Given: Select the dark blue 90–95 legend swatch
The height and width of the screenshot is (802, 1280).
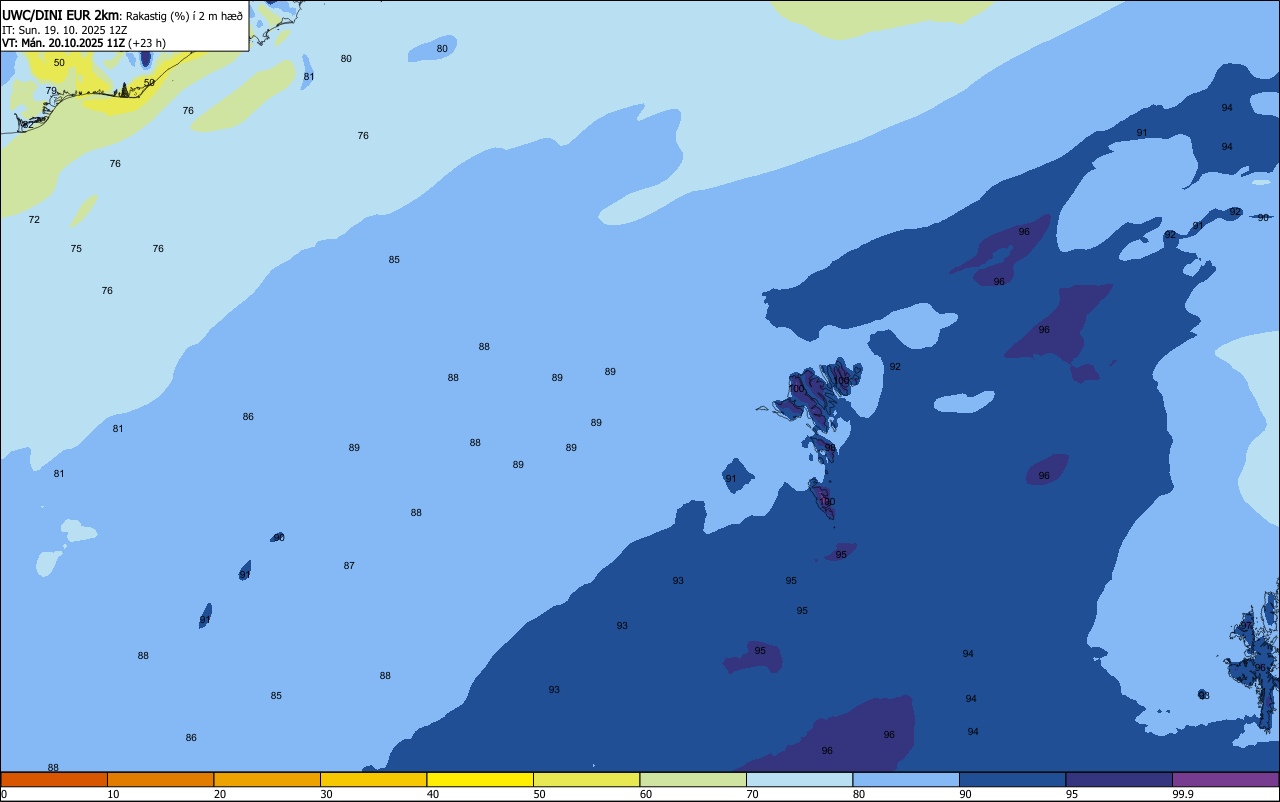Looking at the screenshot, I should (x=1012, y=779).
